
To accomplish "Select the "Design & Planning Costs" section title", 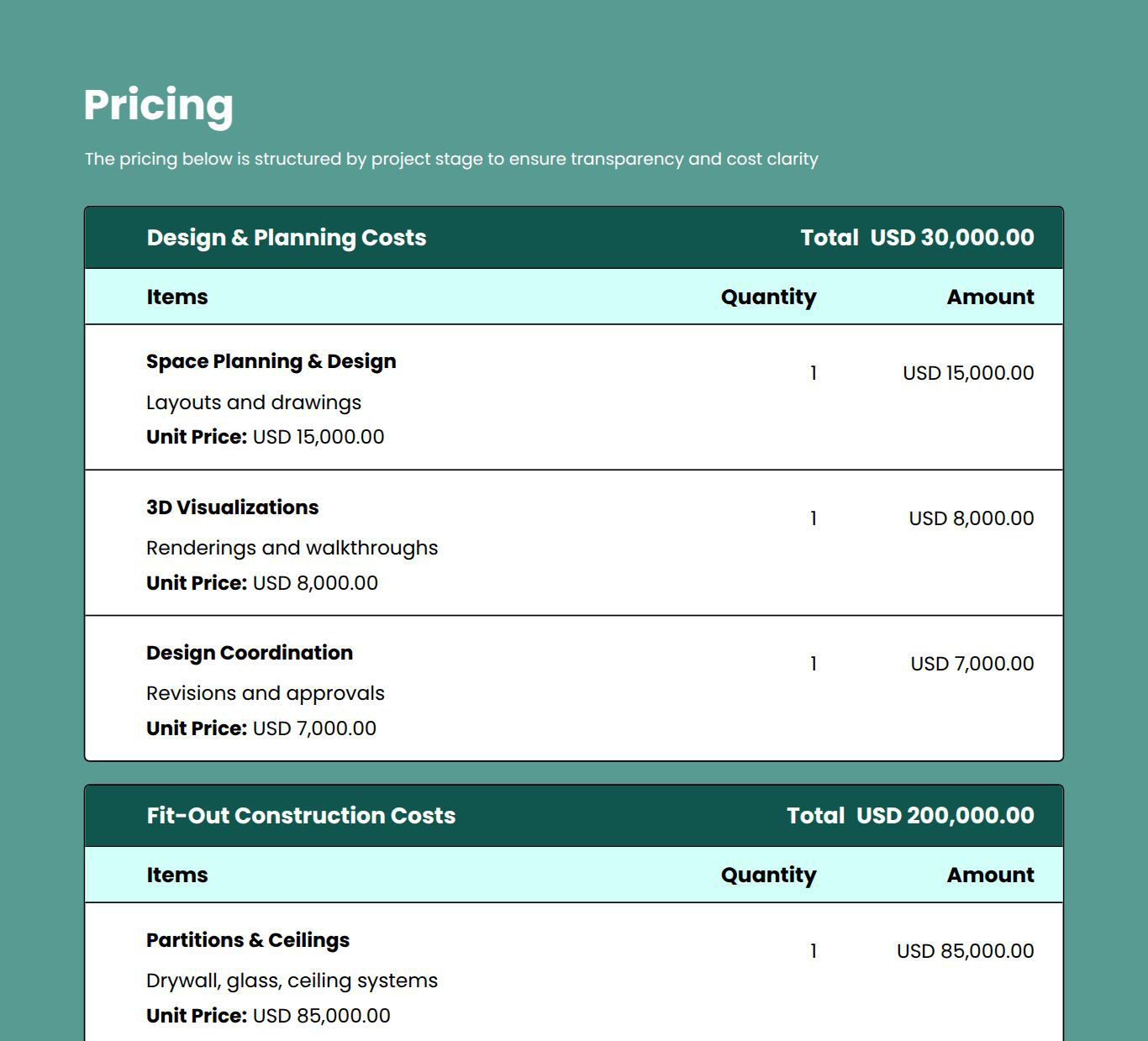I will pyautogui.click(x=286, y=238).
